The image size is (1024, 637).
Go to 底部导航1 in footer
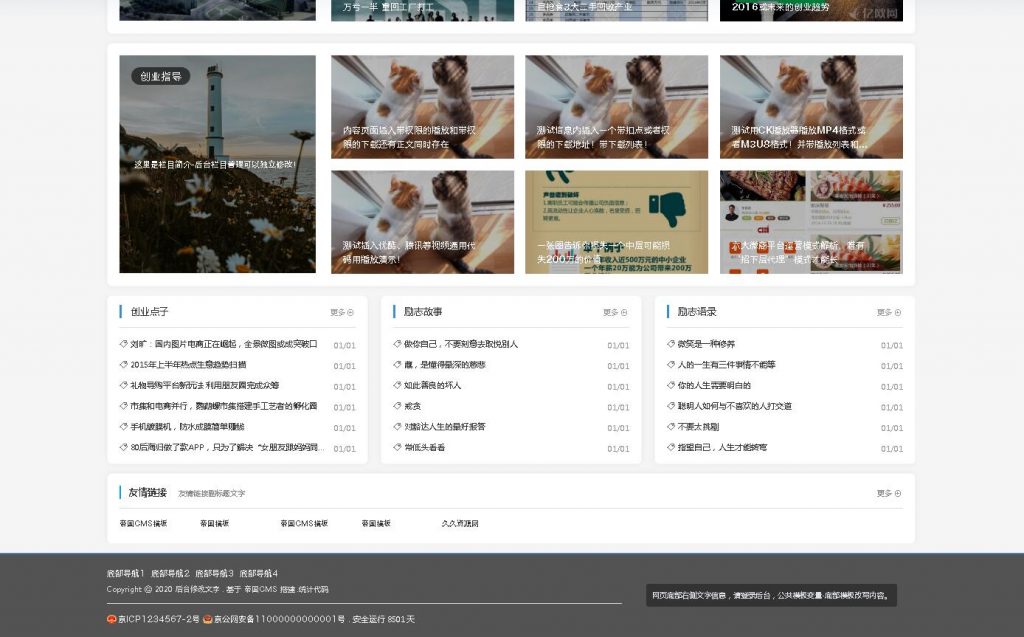point(125,574)
